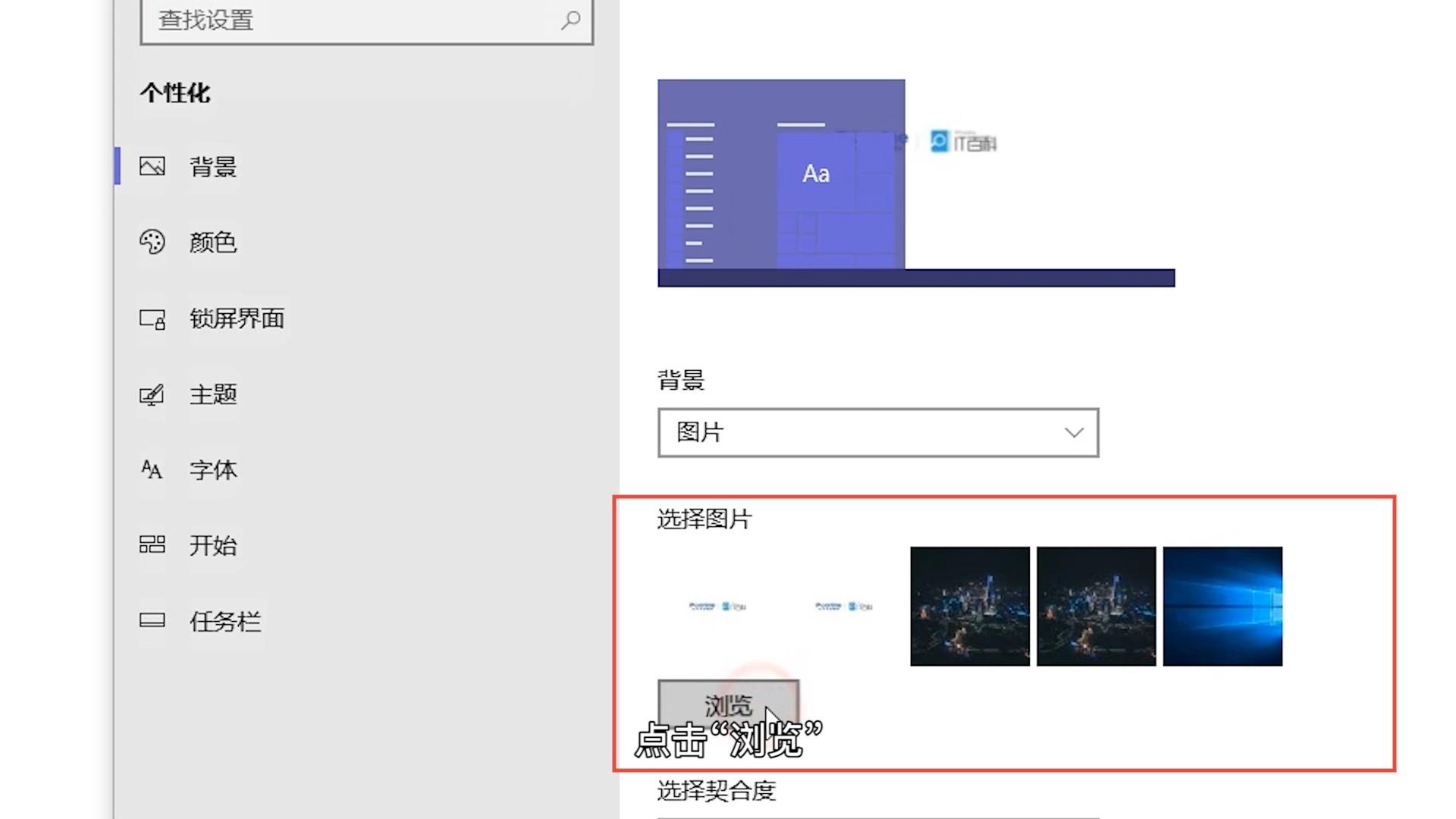
Task: Click the Start tiles icon
Action: click(x=152, y=544)
